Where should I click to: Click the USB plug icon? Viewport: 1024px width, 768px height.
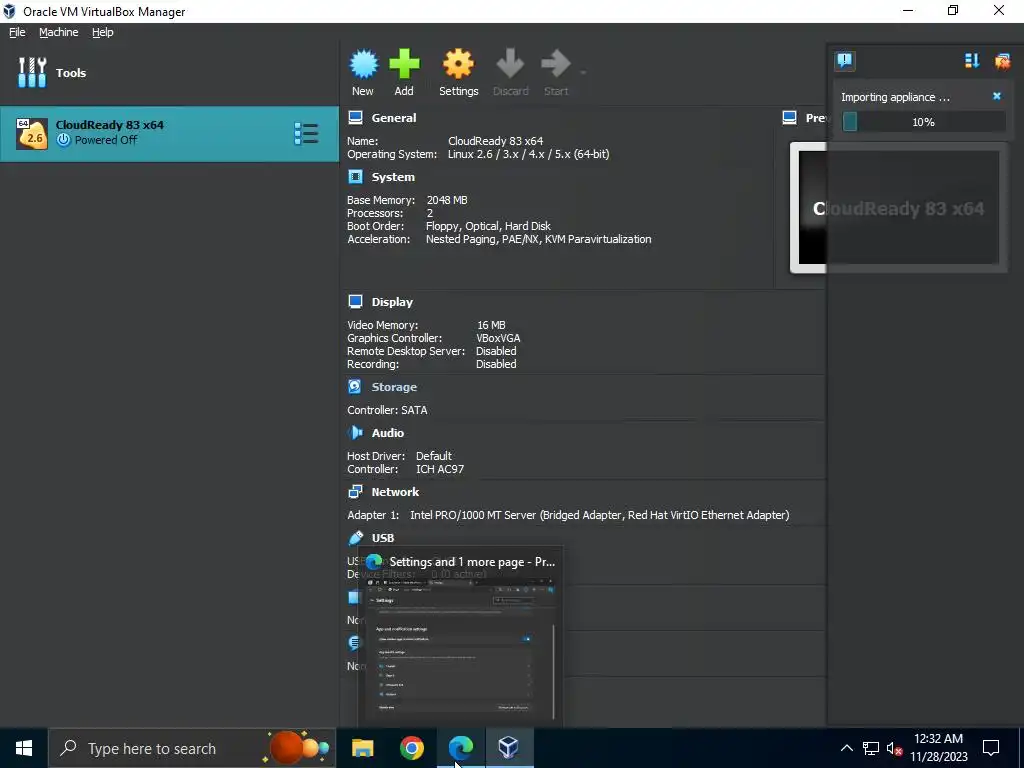(x=355, y=537)
